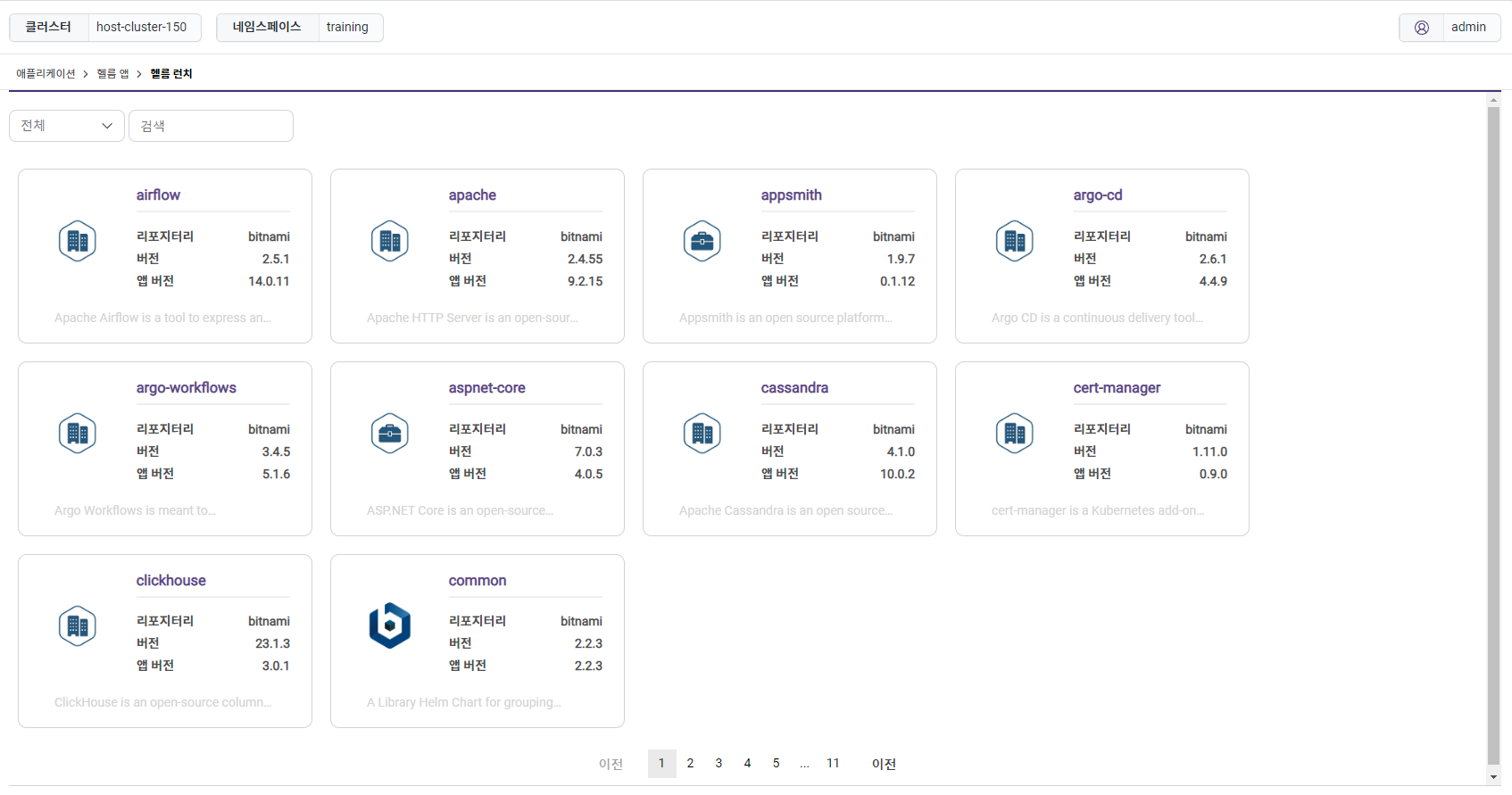Image resolution: width=1512 pixels, height=795 pixels.
Task: Go to pagination page 5
Action: (776, 763)
